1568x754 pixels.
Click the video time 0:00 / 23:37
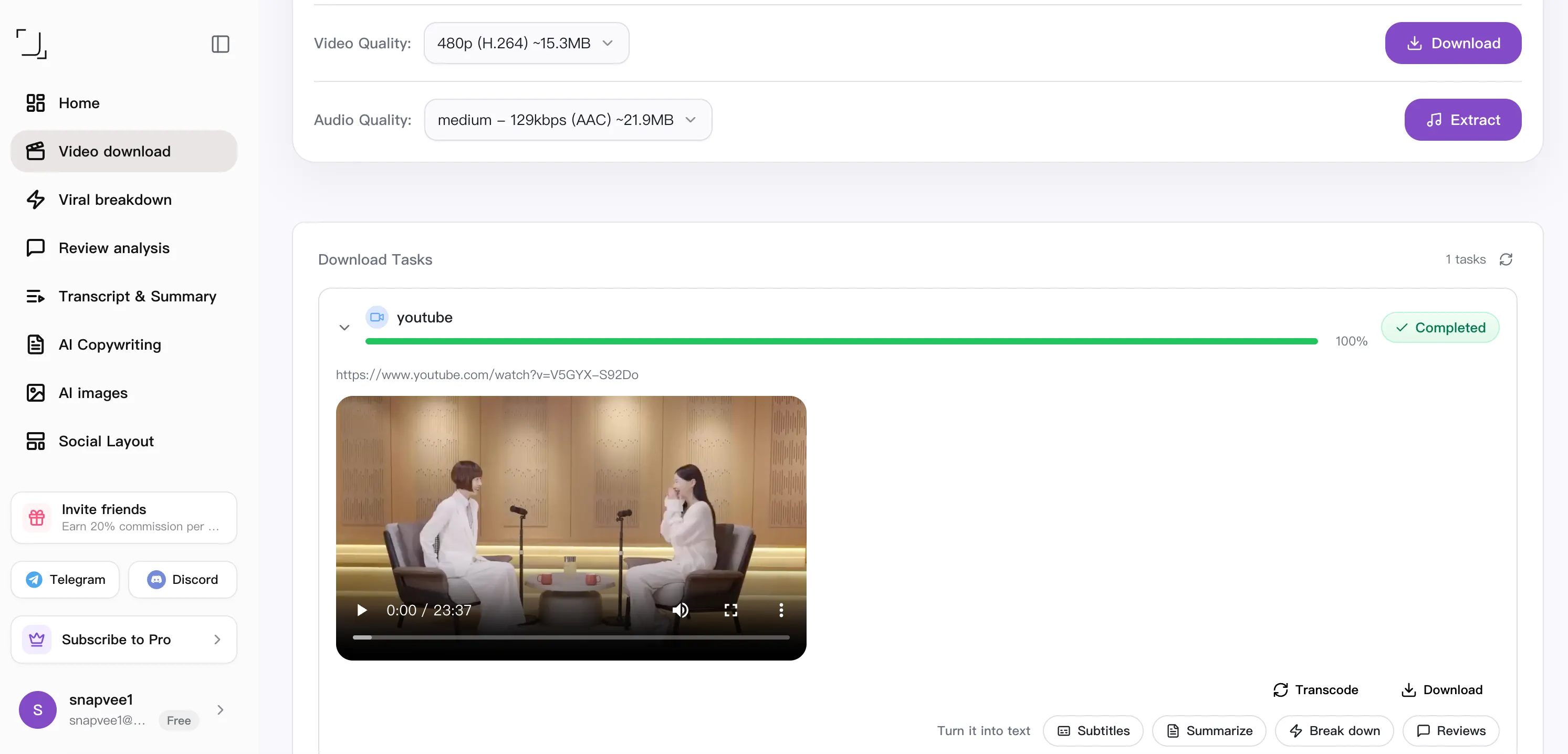pos(429,610)
